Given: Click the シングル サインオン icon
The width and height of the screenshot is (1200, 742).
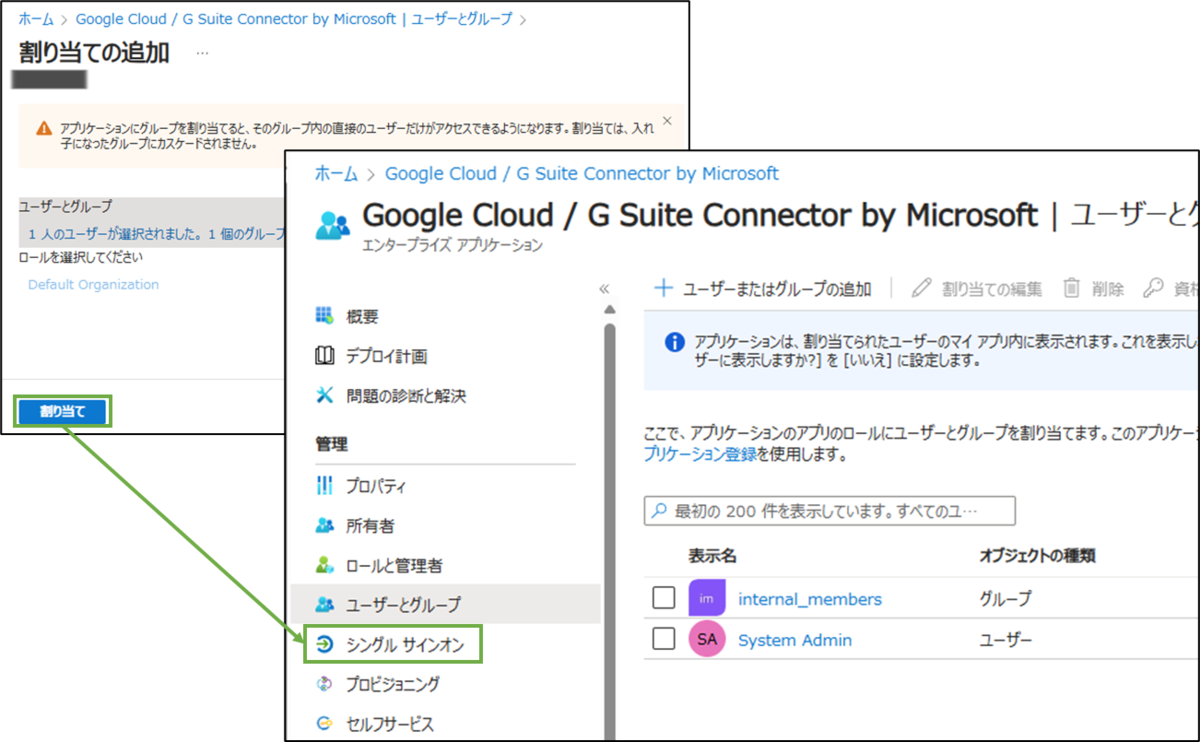Looking at the screenshot, I should (324, 645).
